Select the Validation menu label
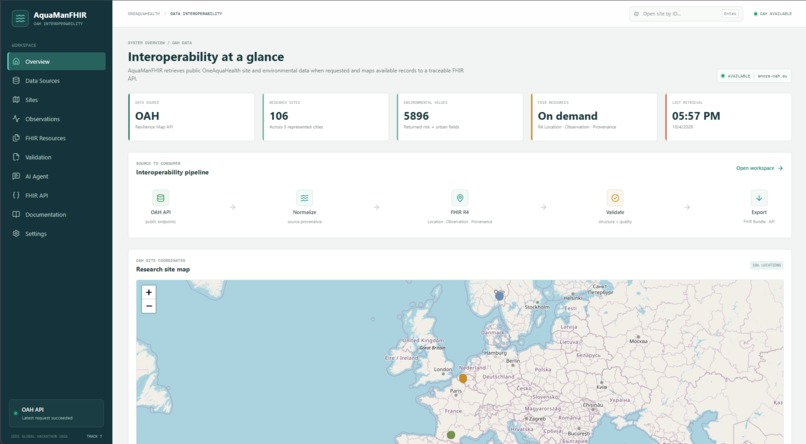 (38, 157)
